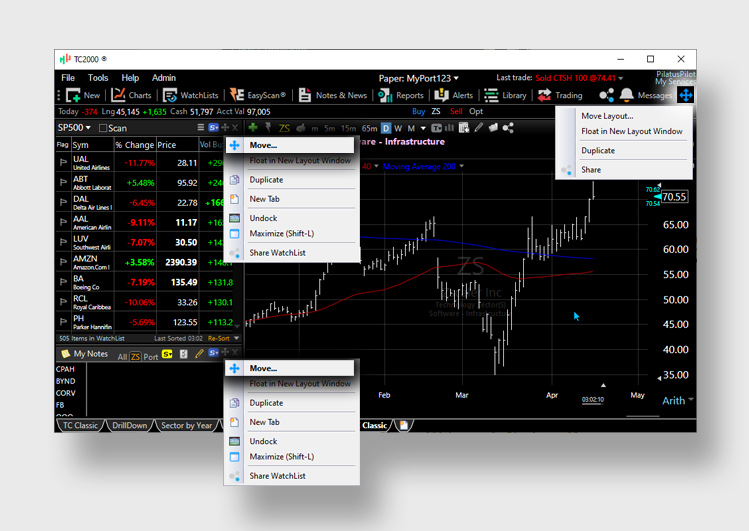This screenshot has width=749, height=531.
Task: Click the Re-Sort link in watchlist footer
Action: [x=218, y=339]
